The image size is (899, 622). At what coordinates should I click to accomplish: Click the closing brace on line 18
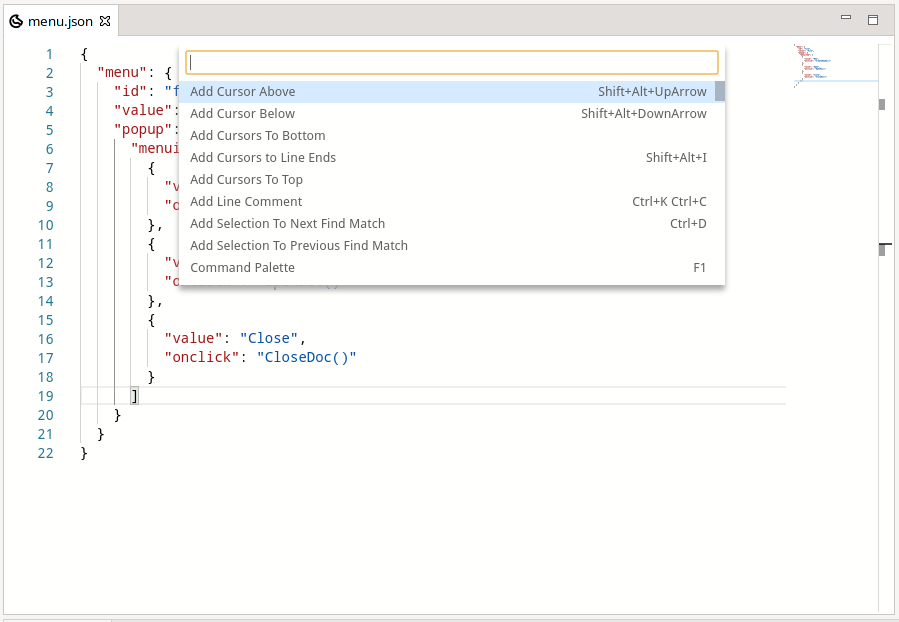(151, 377)
